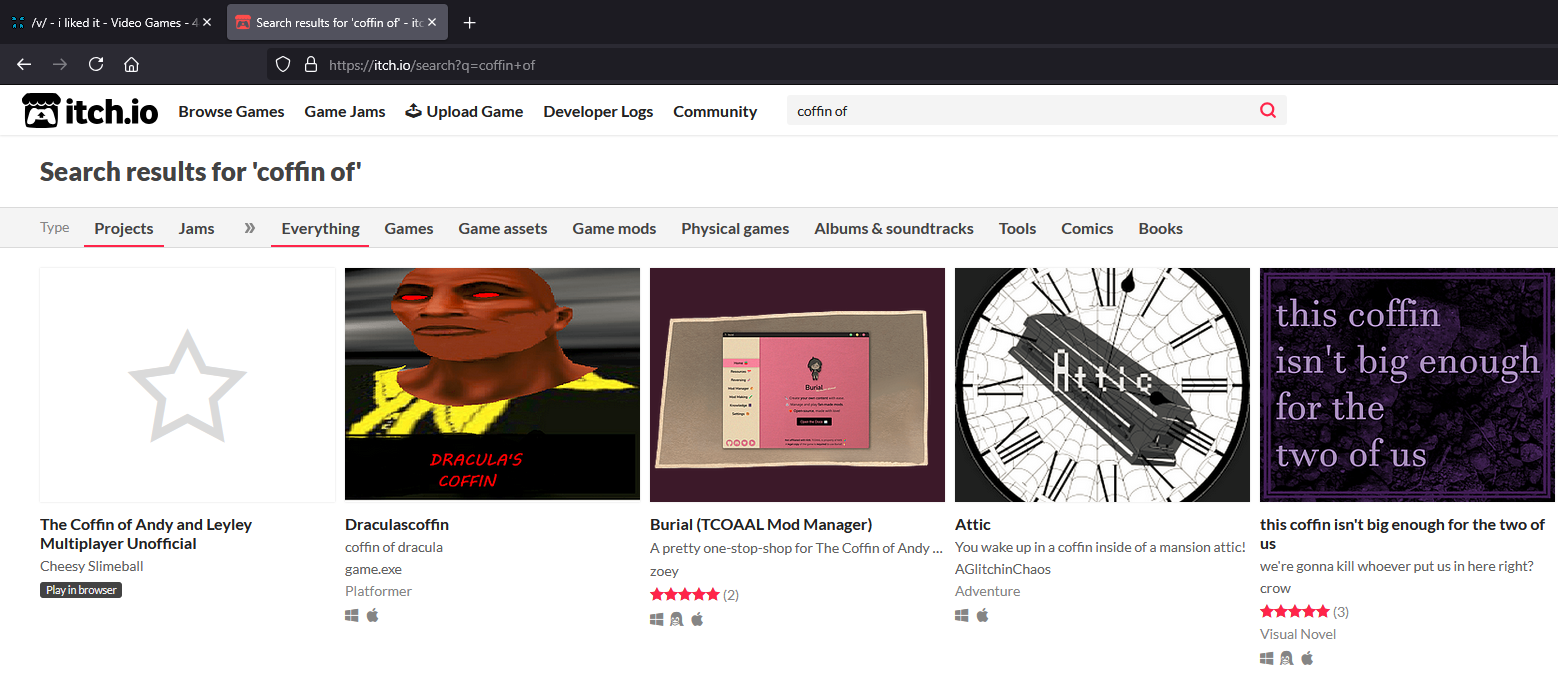Click the itch.io logo
Screen dimensions: 1558x687
pos(91,111)
